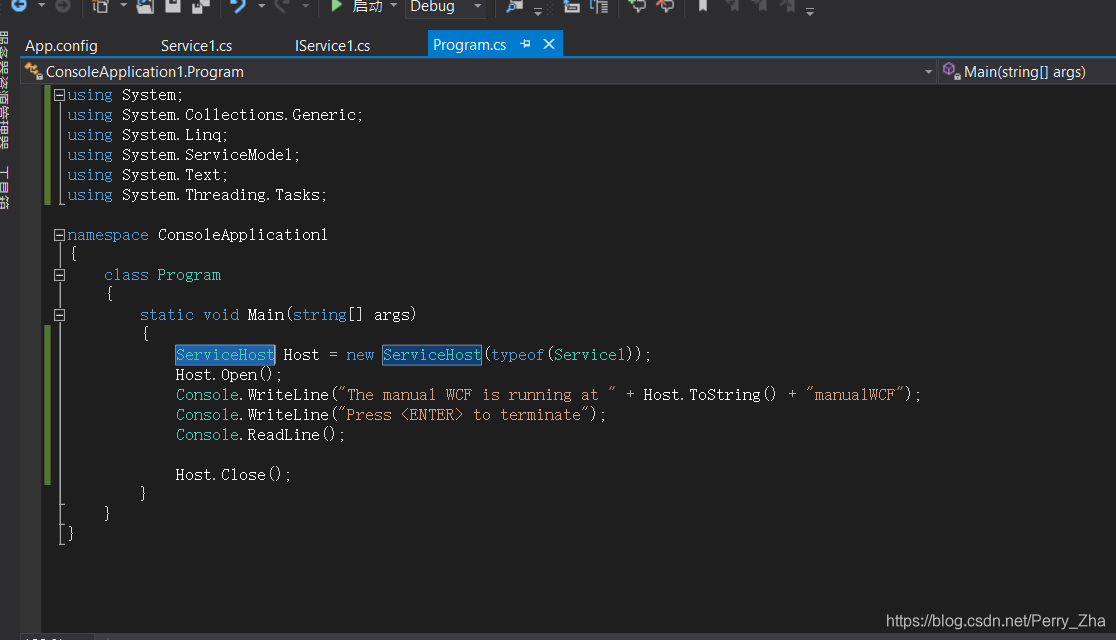Image resolution: width=1116 pixels, height=640 pixels.
Task: Click the Comment selection toolbar icon
Action: [x=637, y=6]
